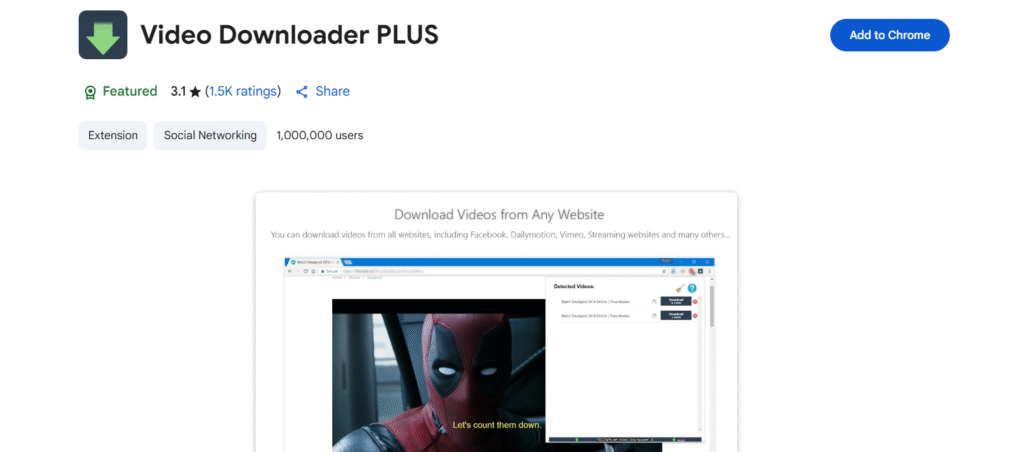Click the Video Downloader PLUS green arrow logo
Image resolution: width=1024 pixels, height=452 pixels.
[x=103, y=35]
